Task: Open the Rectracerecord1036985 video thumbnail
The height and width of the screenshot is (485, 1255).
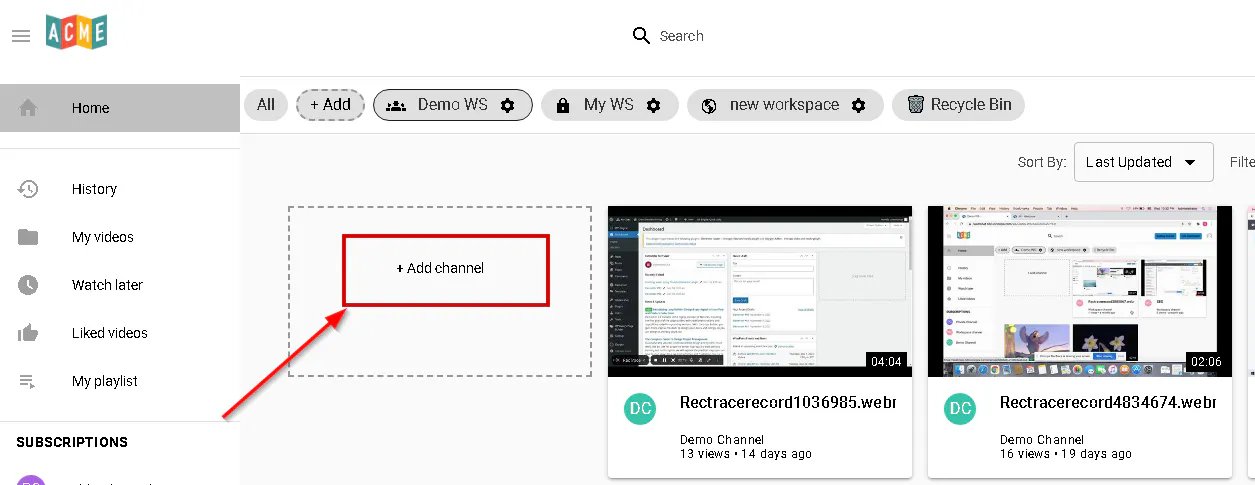Action: (x=760, y=291)
